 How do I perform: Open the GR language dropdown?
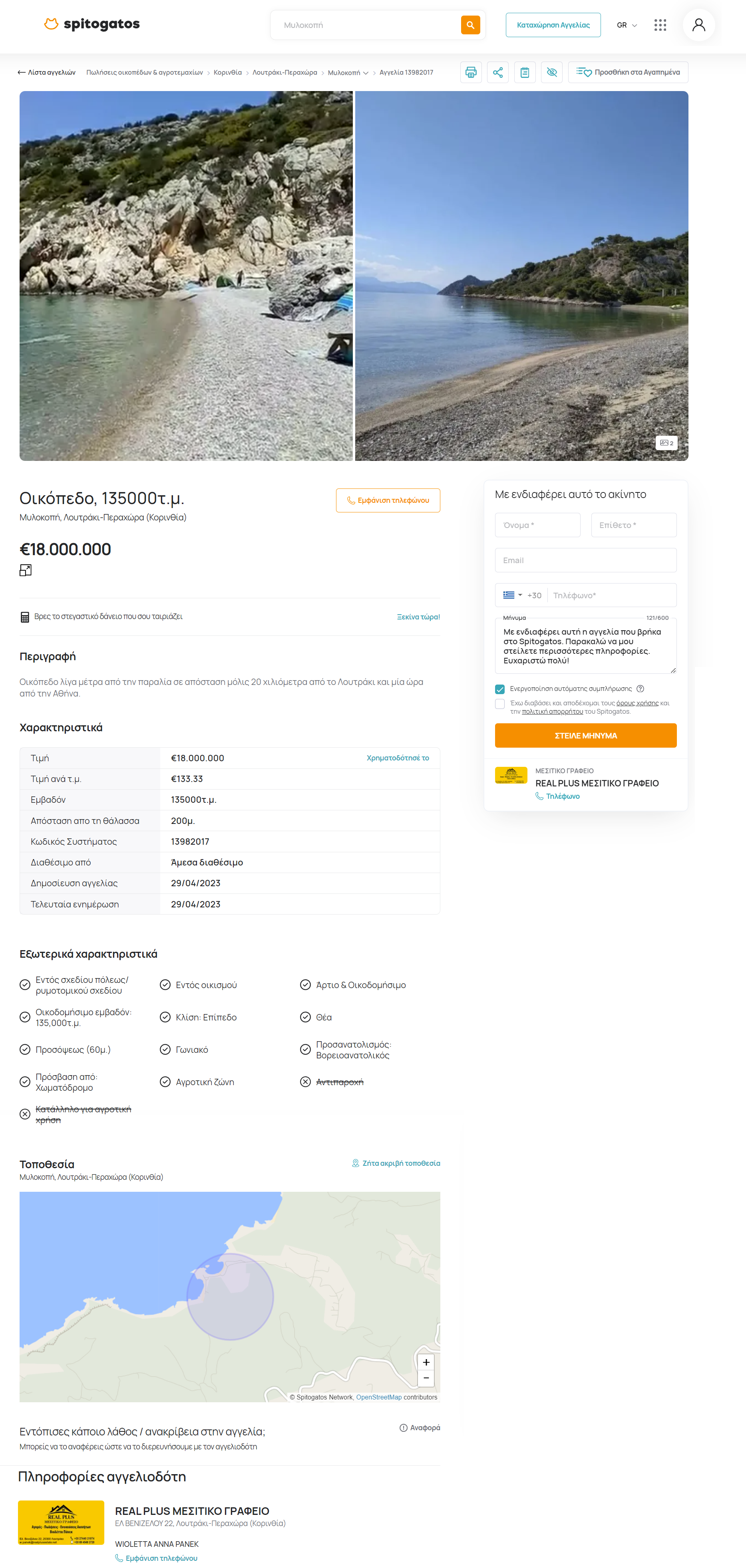pyautogui.click(x=626, y=25)
